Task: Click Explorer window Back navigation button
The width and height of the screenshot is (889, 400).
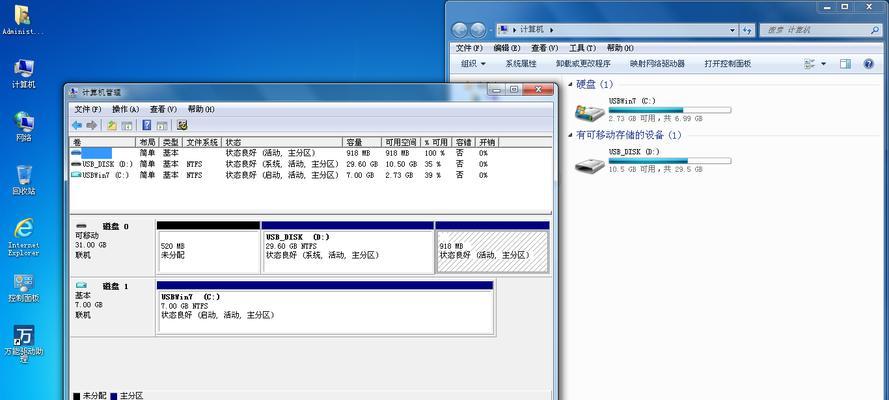Action: coord(459,30)
